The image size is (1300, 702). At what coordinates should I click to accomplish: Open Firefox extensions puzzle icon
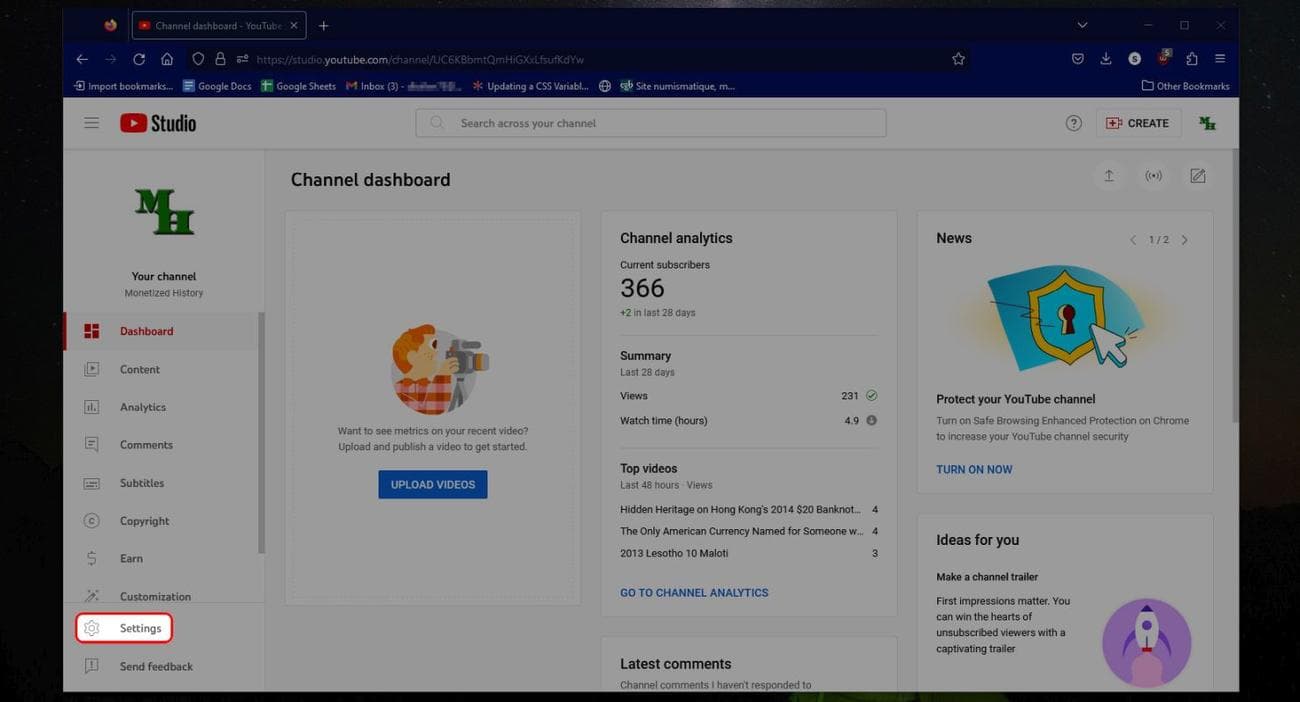pos(1191,59)
